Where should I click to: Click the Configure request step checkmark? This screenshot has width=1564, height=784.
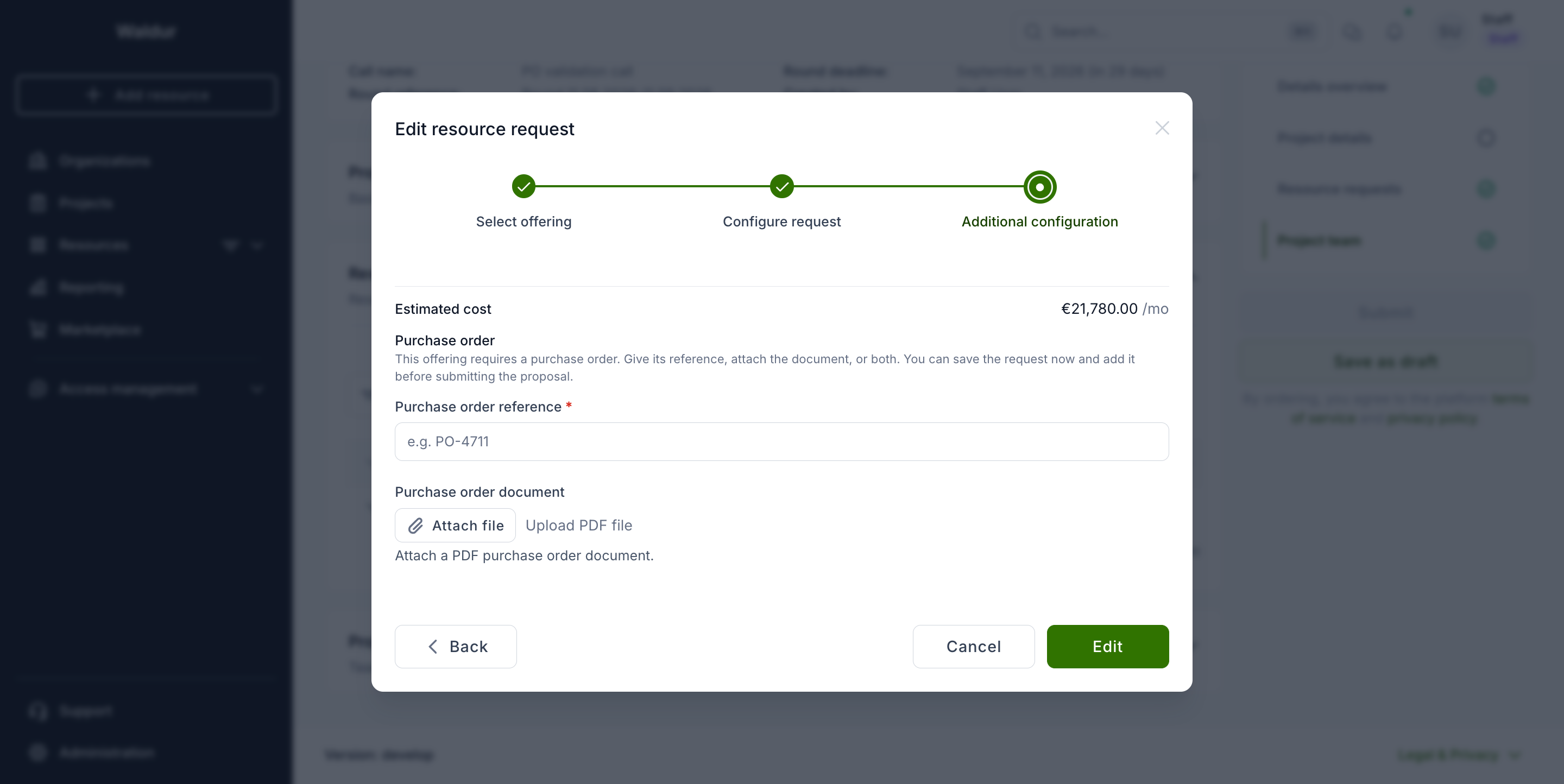coord(781,187)
